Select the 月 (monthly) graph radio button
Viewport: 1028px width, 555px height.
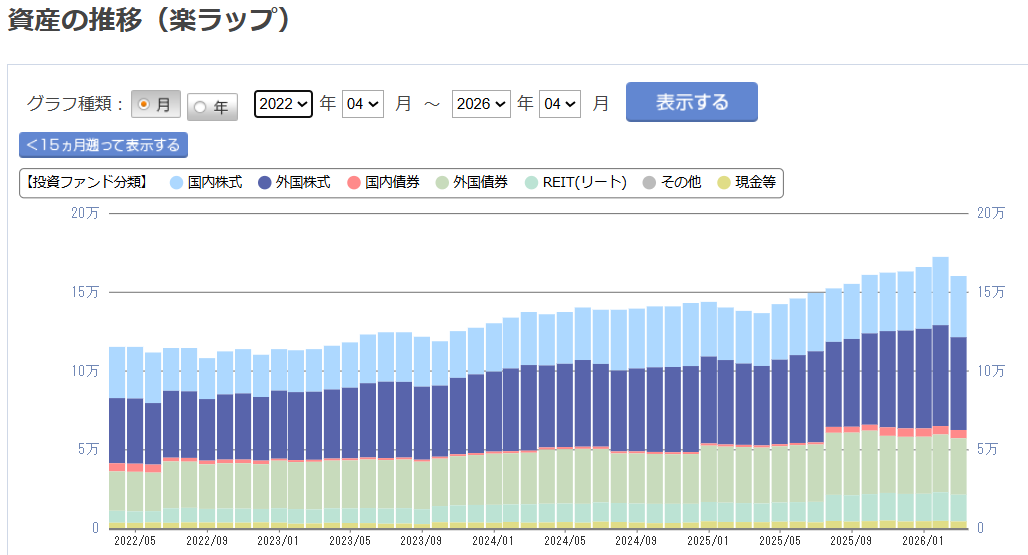point(155,105)
